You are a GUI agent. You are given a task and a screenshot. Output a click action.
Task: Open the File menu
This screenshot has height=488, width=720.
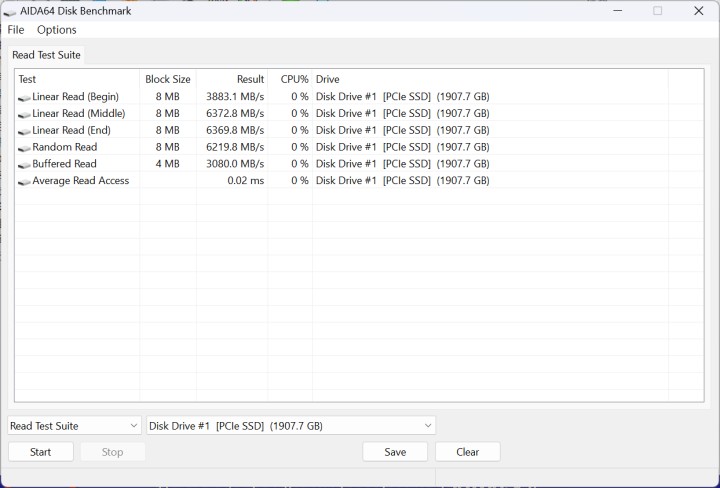[x=16, y=30]
